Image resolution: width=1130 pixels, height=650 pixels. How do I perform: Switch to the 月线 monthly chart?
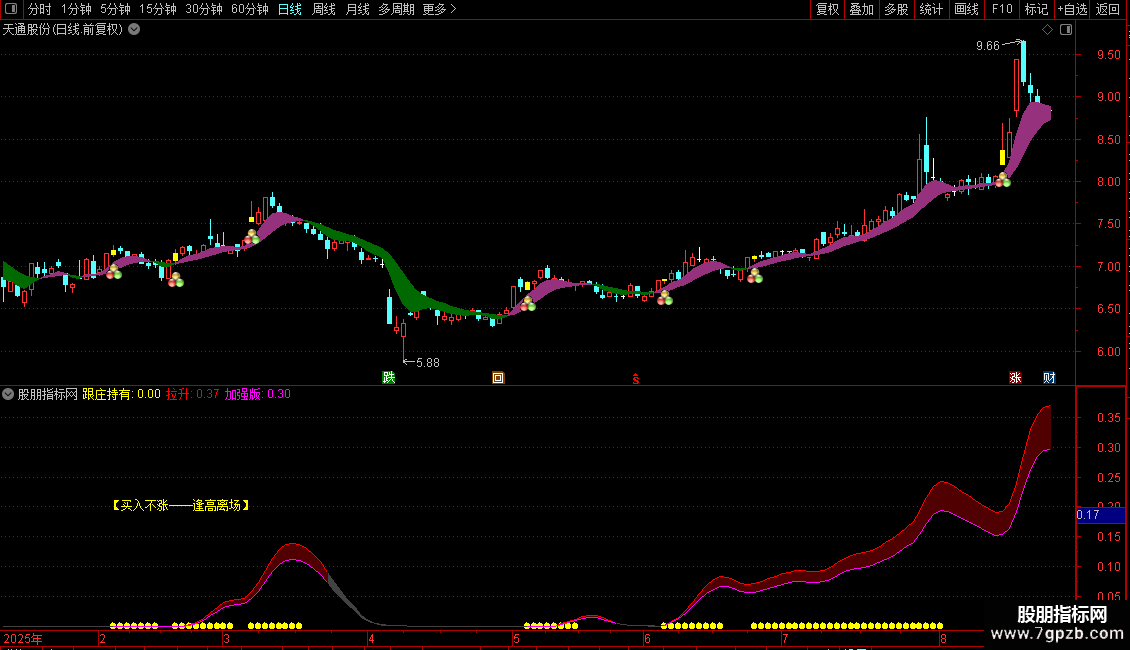click(357, 9)
